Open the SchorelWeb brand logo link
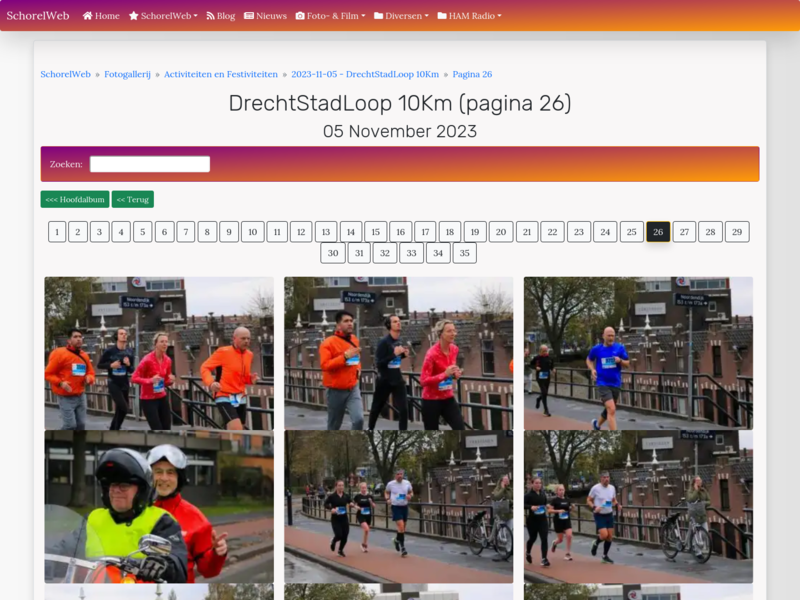 [x=38, y=16]
